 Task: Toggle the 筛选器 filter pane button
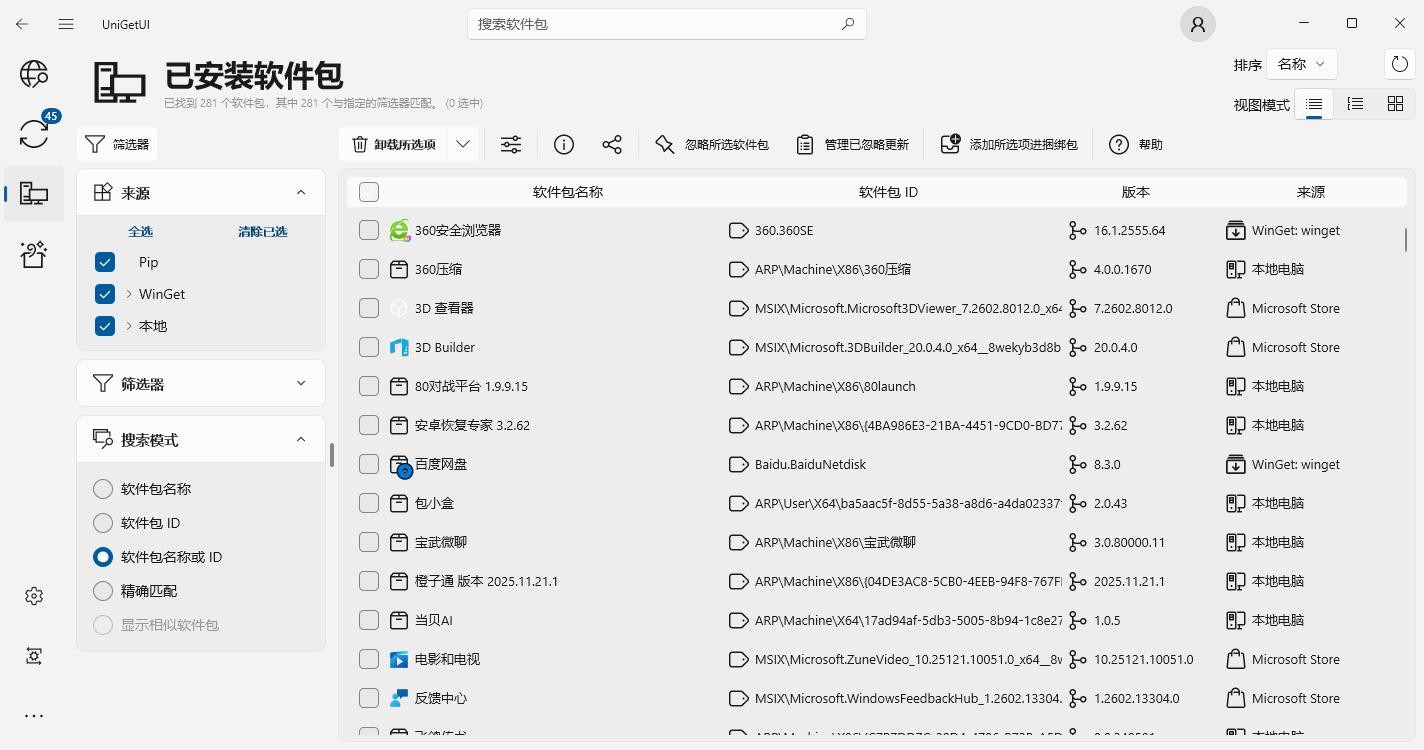[x=117, y=145]
